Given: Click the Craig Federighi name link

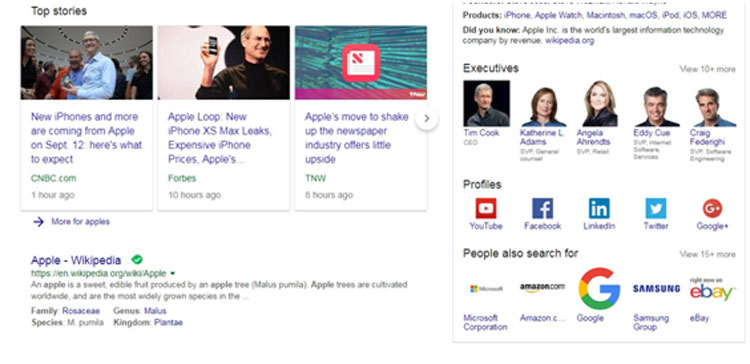Looking at the screenshot, I should [707, 137].
